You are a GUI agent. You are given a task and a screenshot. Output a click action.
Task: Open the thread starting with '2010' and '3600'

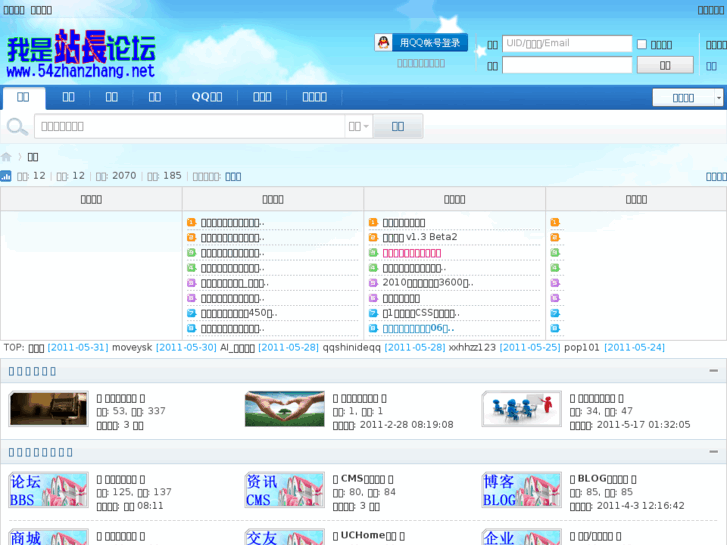click(x=427, y=283)
